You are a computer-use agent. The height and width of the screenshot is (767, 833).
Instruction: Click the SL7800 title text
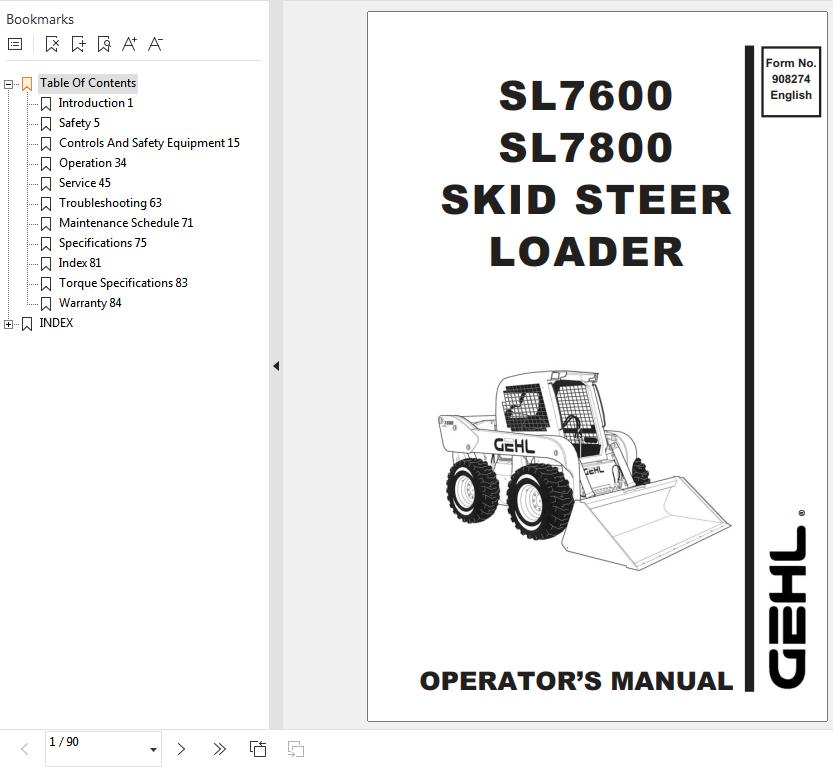[586, 147]
